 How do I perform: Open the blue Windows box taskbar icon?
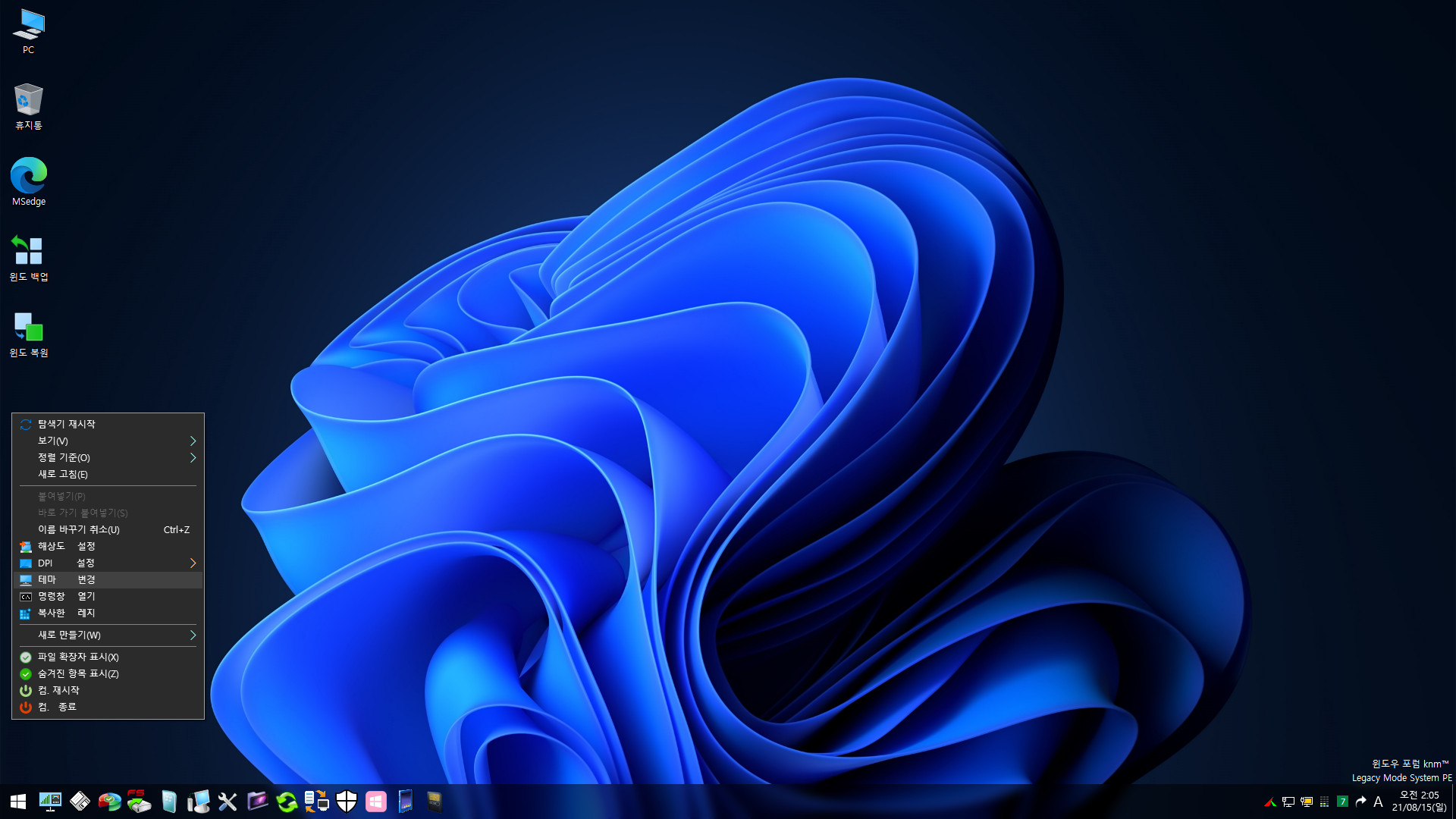(169, 802)
